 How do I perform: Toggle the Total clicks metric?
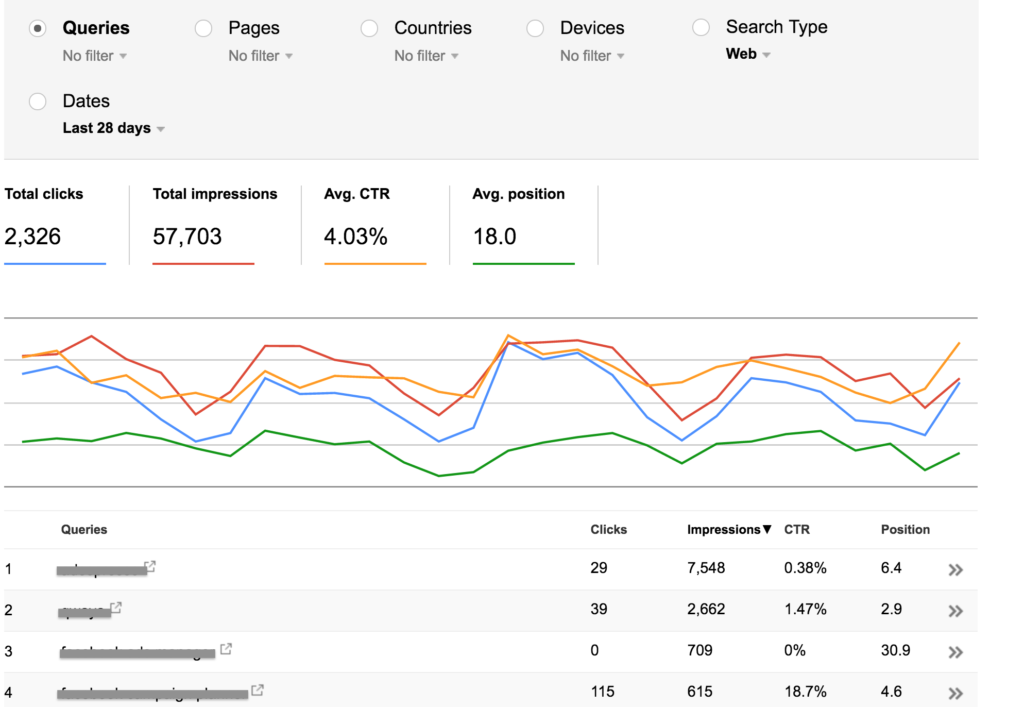[x=55, y=225]
